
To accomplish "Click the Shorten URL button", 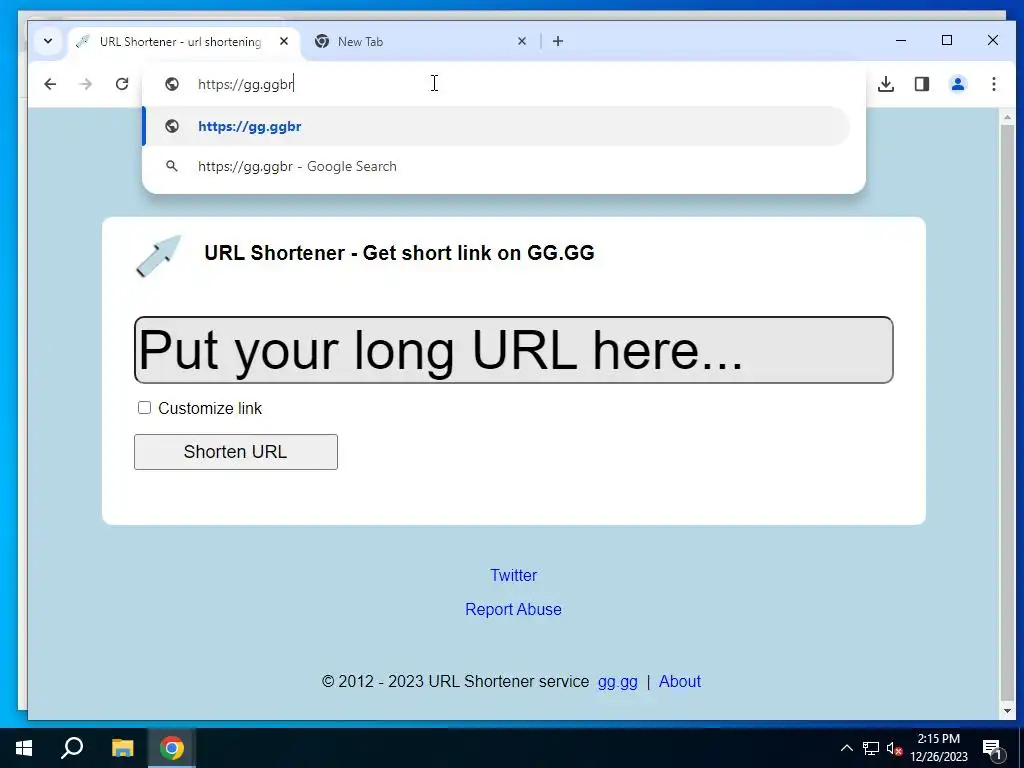I will (x=236, y=452).
